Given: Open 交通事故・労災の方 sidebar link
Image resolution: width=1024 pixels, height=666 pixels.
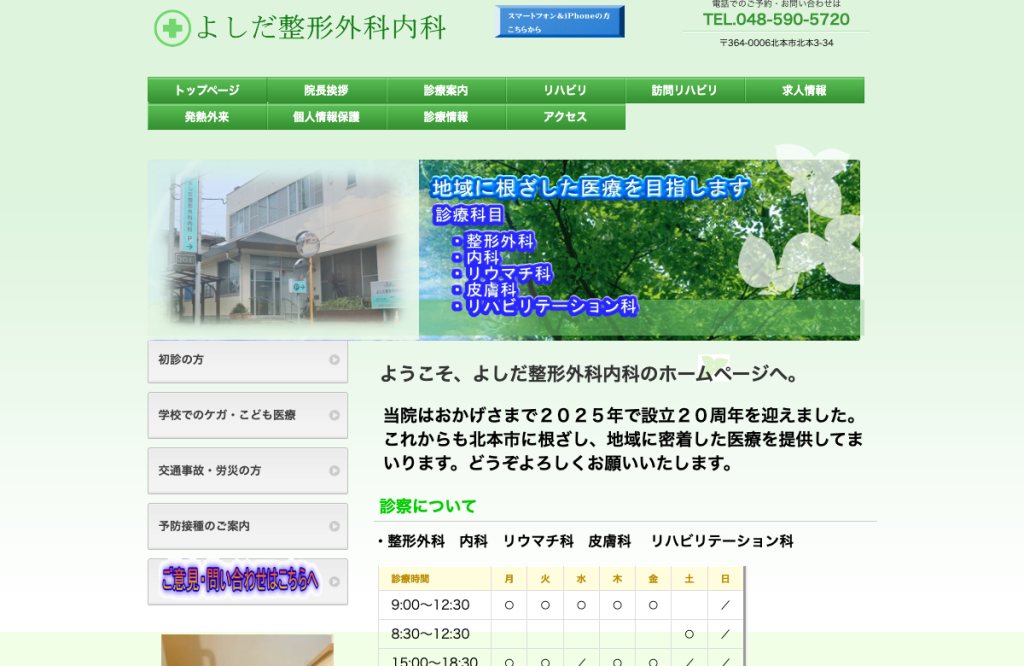Looking at the screenshot, I should pyautogui.click(x=248, y=471).
